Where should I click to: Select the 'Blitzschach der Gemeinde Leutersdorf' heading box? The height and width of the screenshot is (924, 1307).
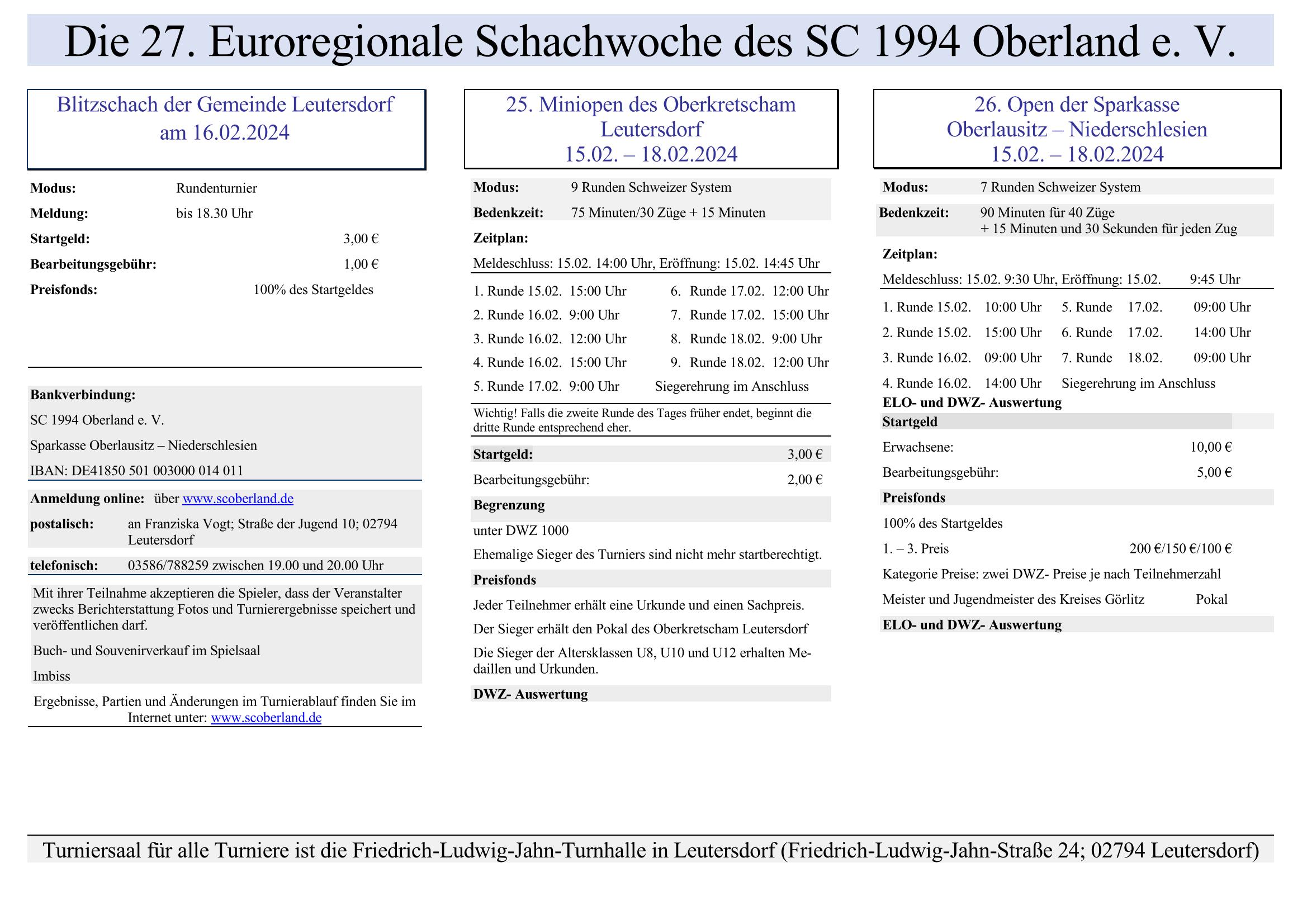coord(226,129)
